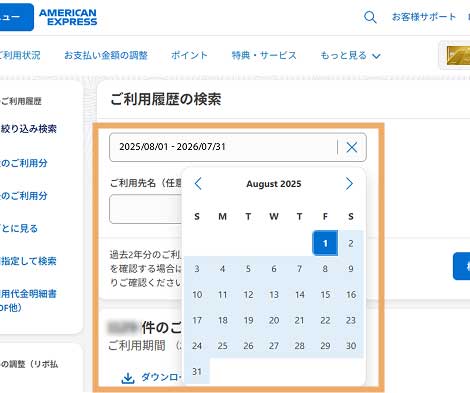Clear the date range with X icon
This screenshot has width=470, height=393.
point(352,147)
